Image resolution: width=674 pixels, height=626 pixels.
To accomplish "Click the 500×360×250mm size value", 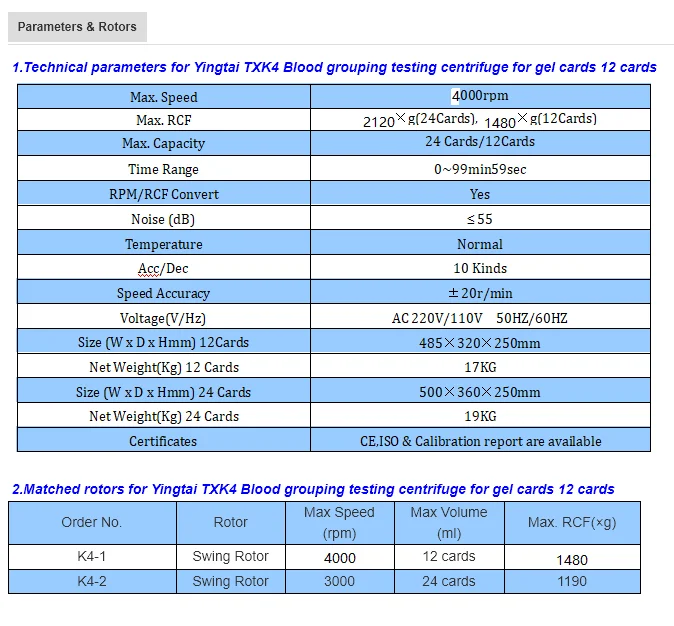I will (480, 392).
